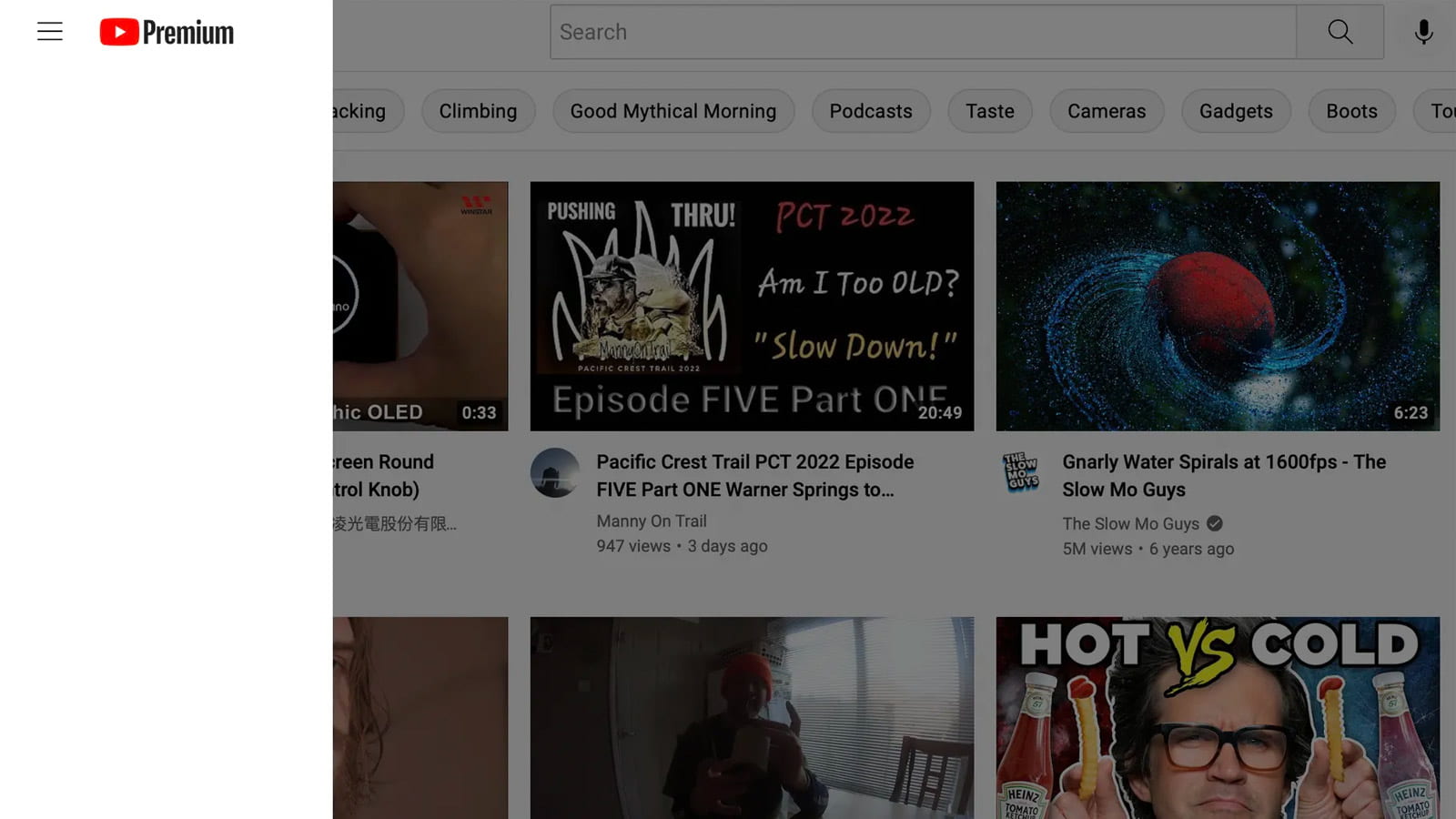Click the hamburger menu icon
Image resolution: width=1456 pixels, height=819 pixels.
pos(50,32)
